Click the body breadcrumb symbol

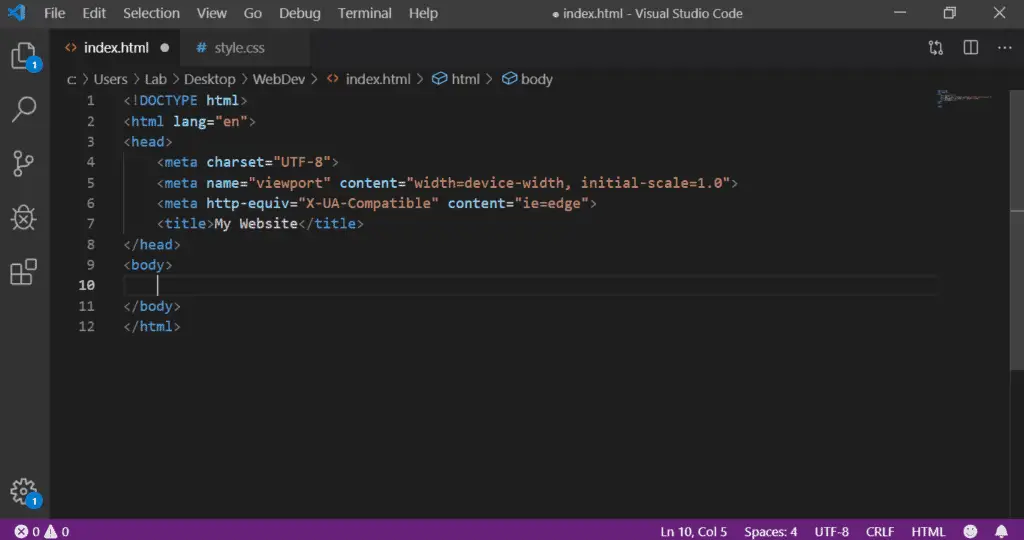[x=527, y=79]
